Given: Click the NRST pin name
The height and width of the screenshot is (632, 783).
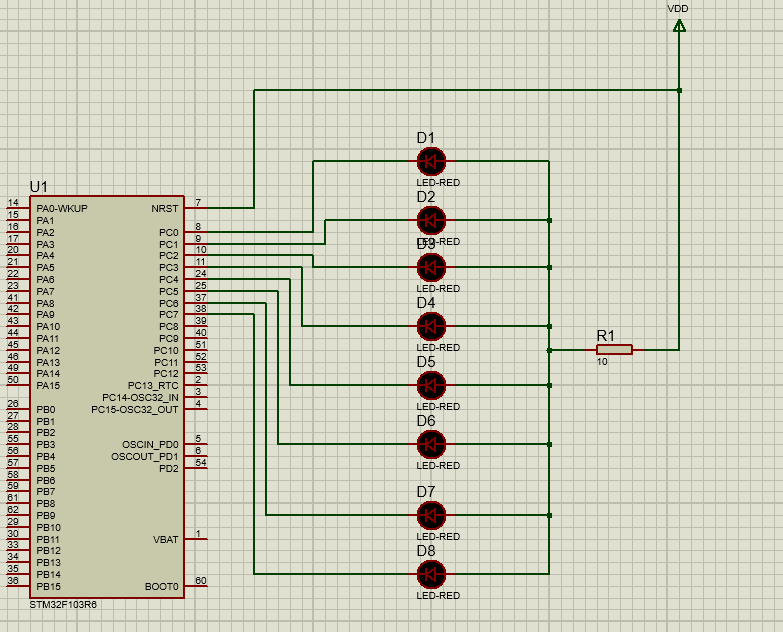Looking at the screenshot, I should (165, 209).
